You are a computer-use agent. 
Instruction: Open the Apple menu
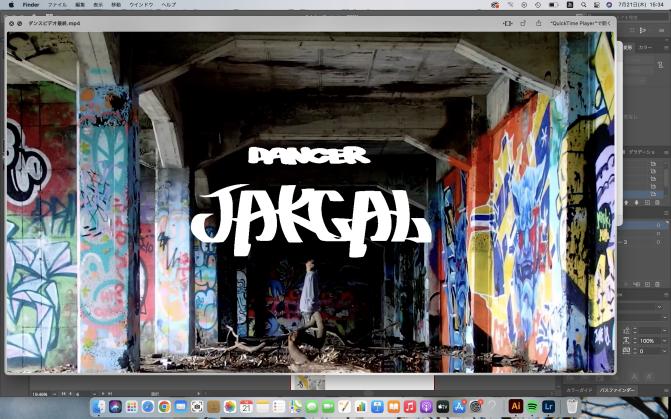pos(11,5)
